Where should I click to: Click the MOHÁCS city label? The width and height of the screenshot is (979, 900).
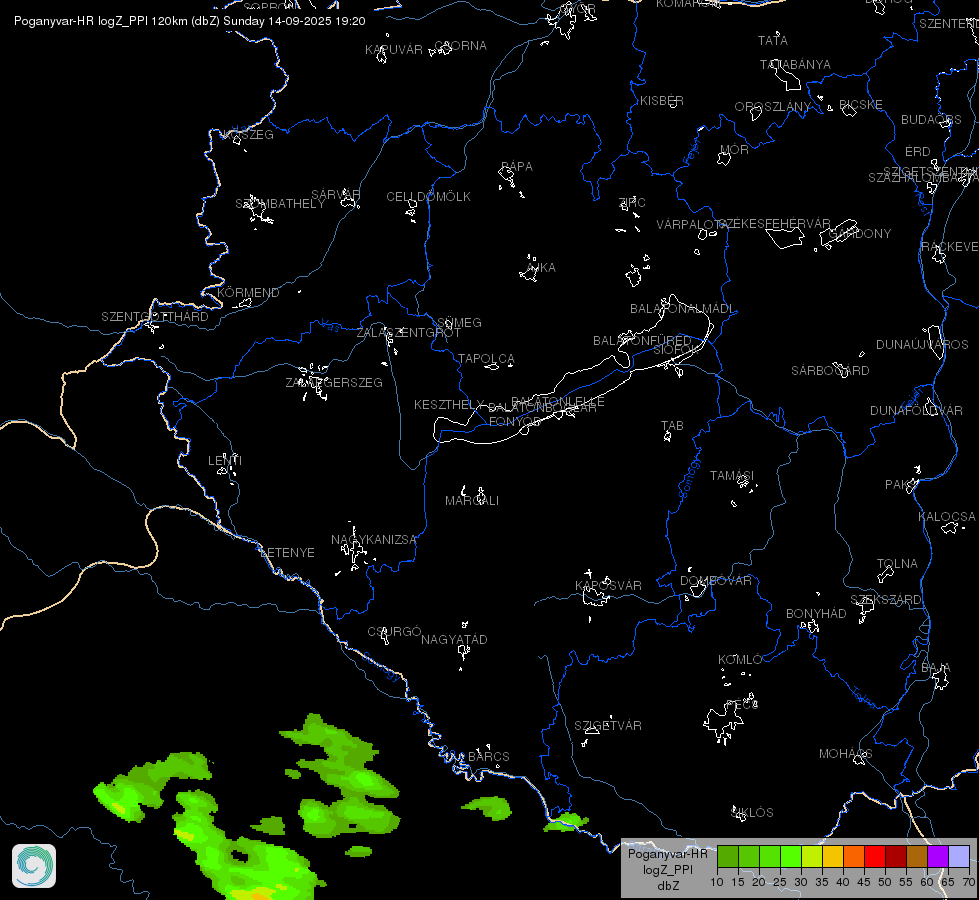click(x=845, y=754)
